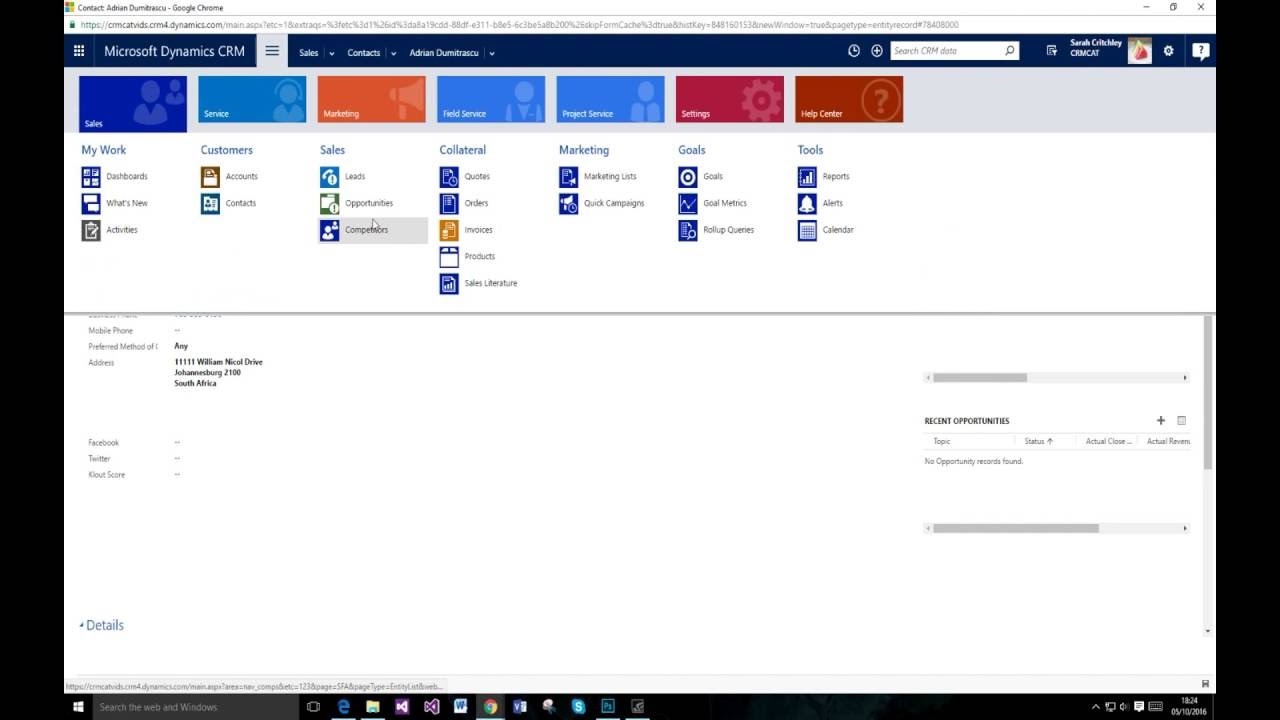The image size is (1280, 720).
Task: Select the Sales area tile
Action: click(133, 104)
